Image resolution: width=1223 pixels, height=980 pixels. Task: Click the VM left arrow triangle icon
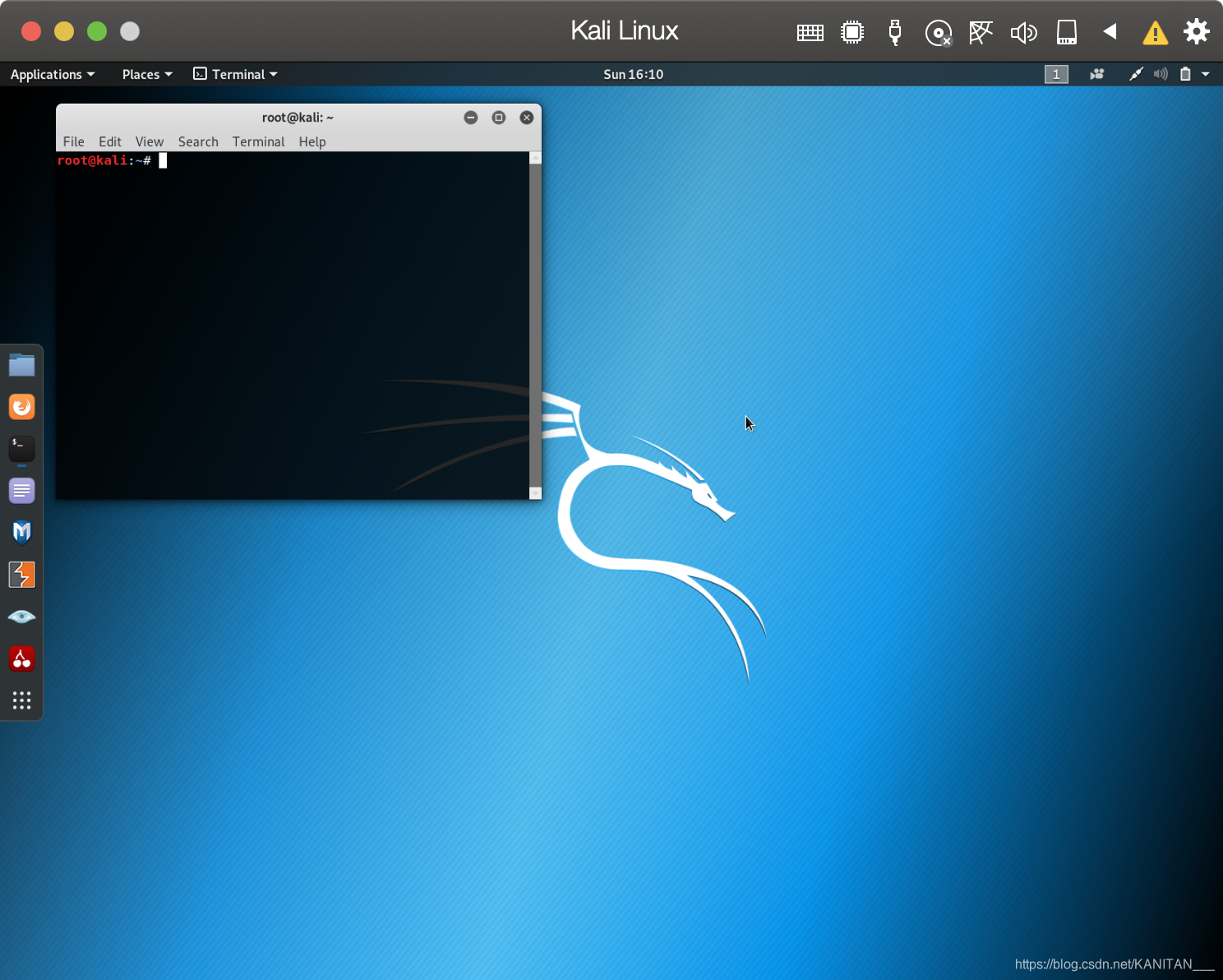1110,32
